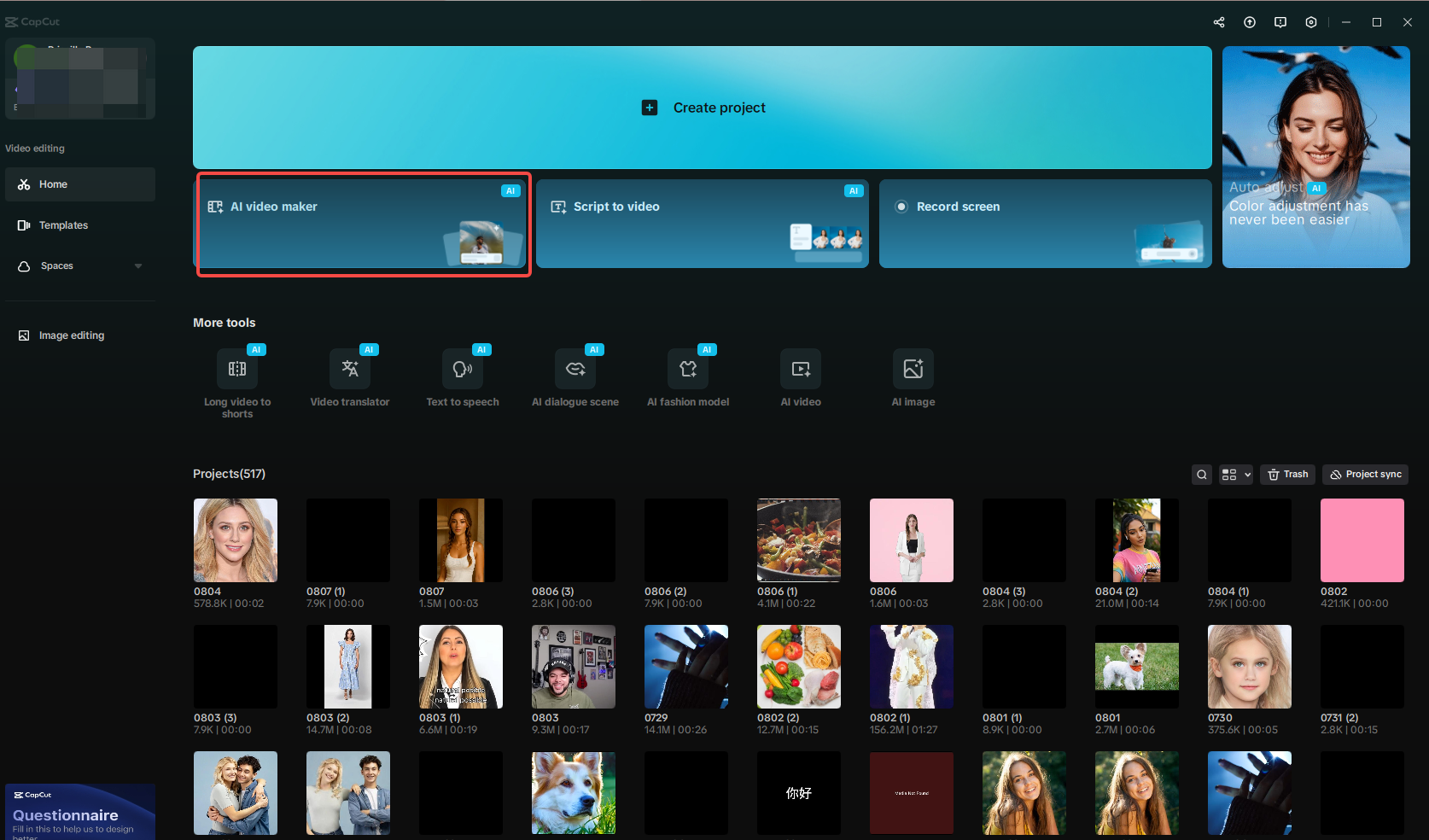Viewport: 1429px width, 840px height.
Task: Click the share icon in the title bar
Action: click(1218, 21)
